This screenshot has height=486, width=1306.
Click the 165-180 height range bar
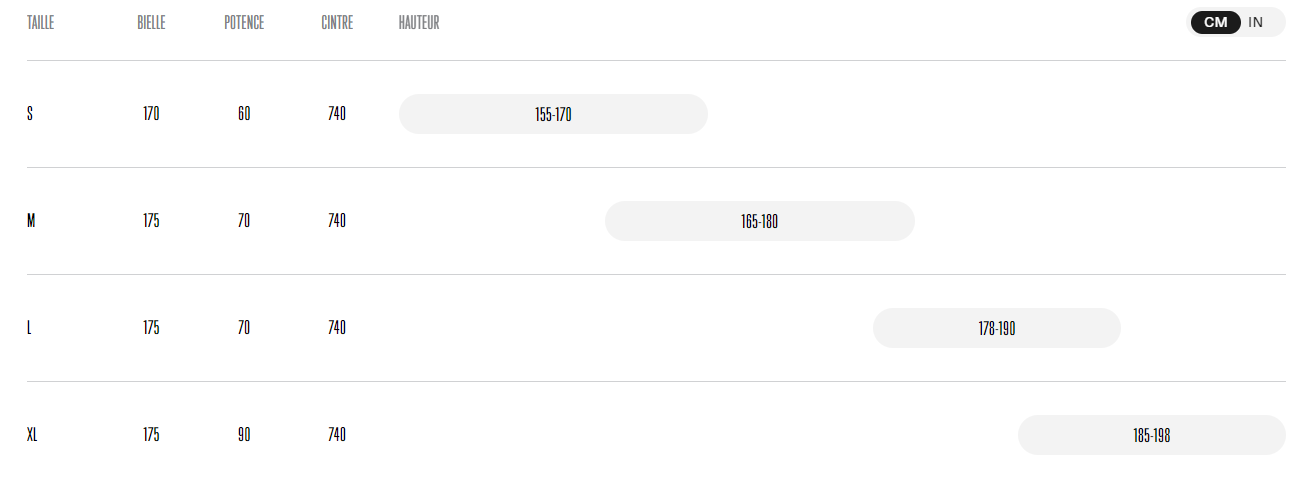coord(760,221)
